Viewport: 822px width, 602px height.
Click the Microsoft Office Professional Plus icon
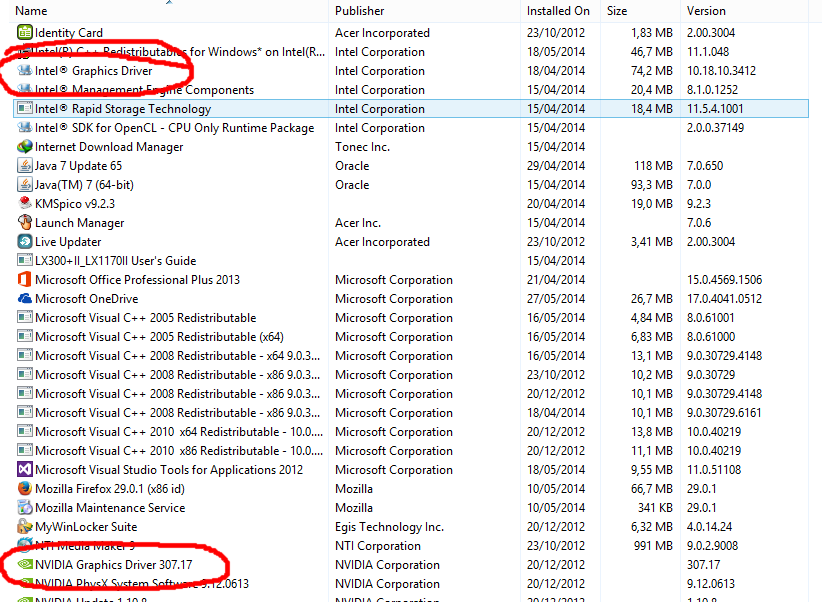pyautogui.click(x=24, y=279)
